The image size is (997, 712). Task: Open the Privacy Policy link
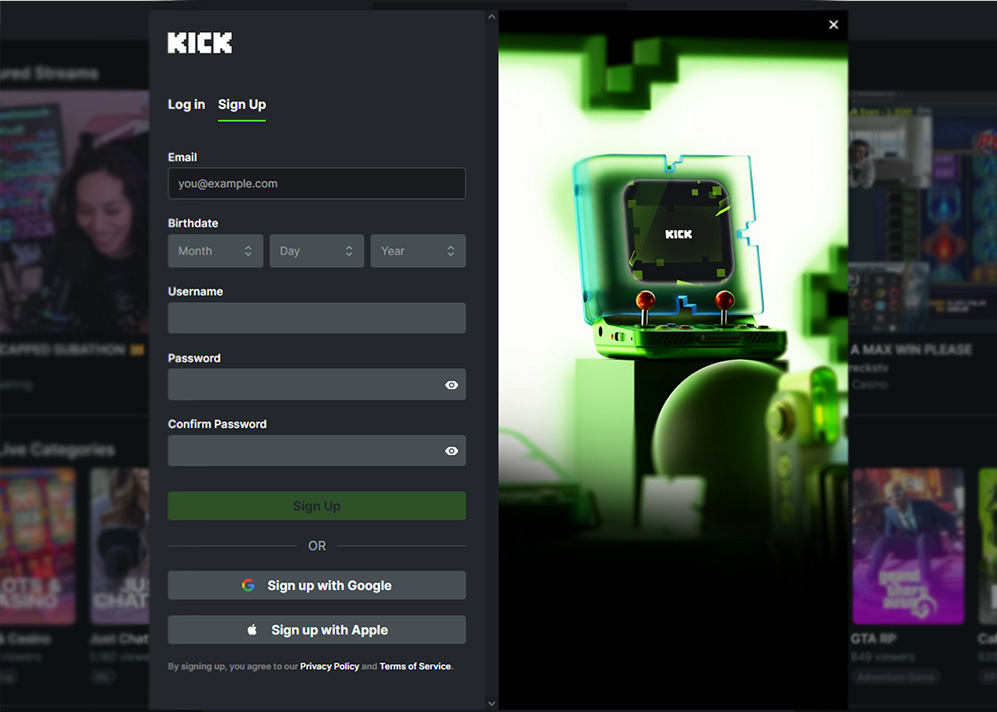(x=330, y=665)
